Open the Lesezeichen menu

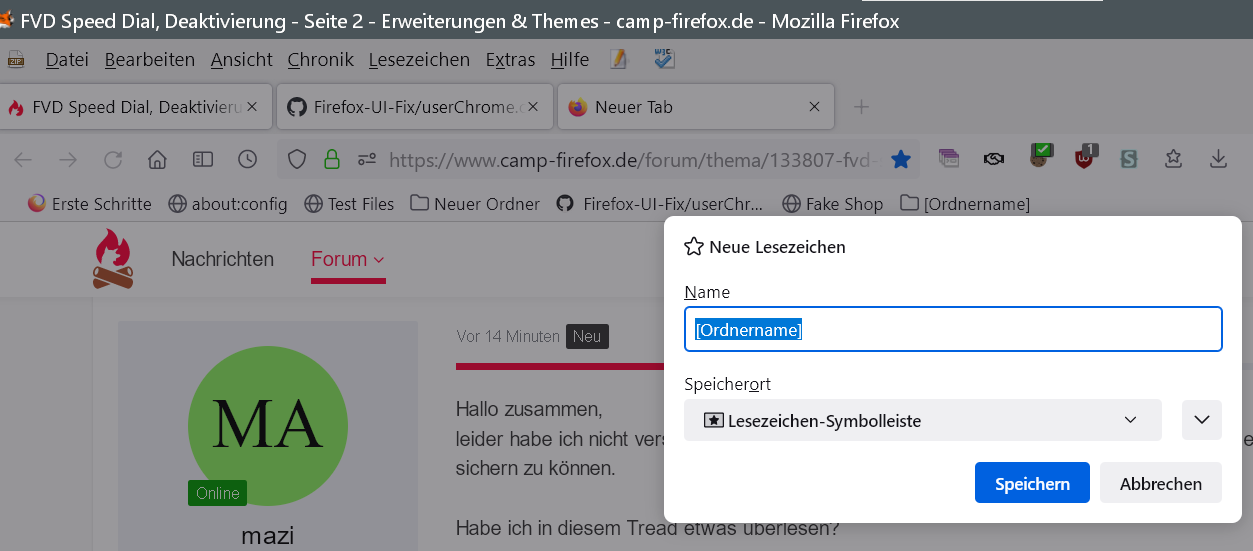coord(419,60)
